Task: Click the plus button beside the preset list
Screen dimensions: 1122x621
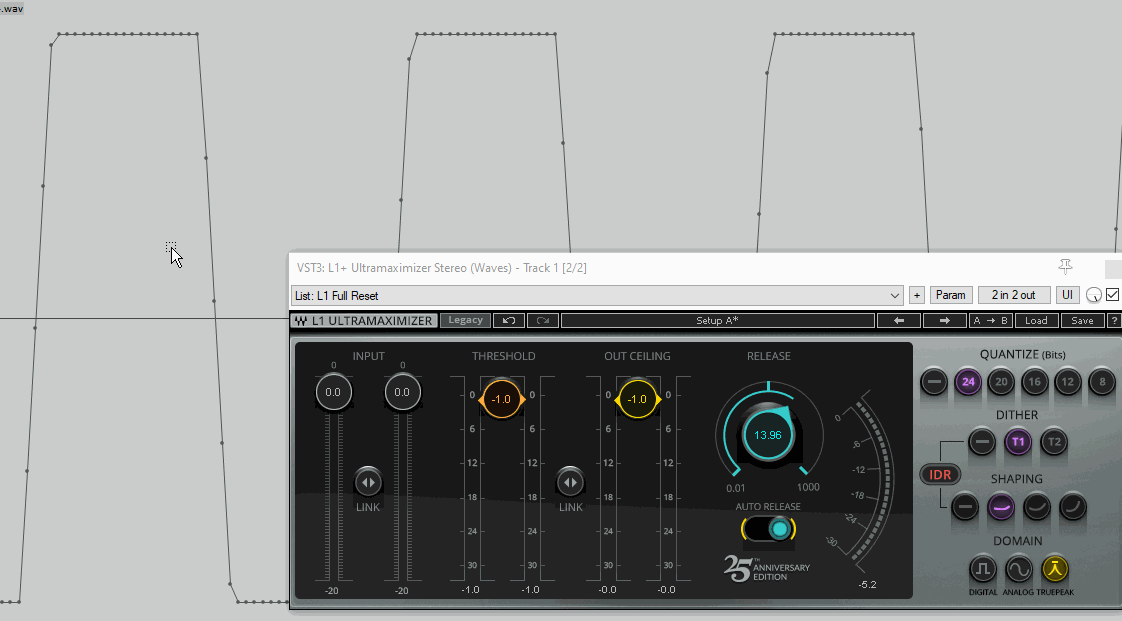Action: click(x=917, y=295)
